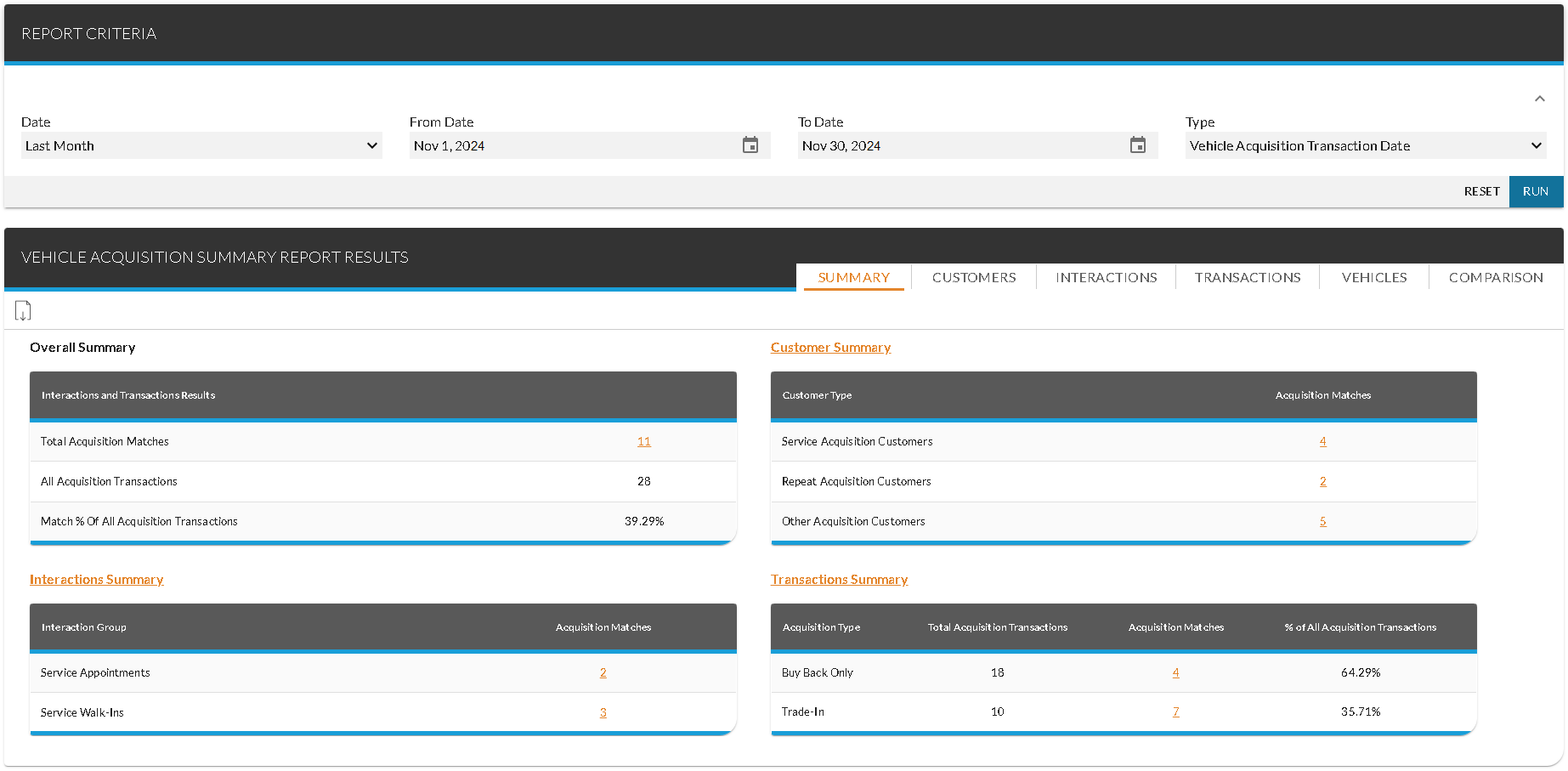This screenshot has height=771, width=1568.
Task: Follow the Transactions Summary link
Action: 839,580
